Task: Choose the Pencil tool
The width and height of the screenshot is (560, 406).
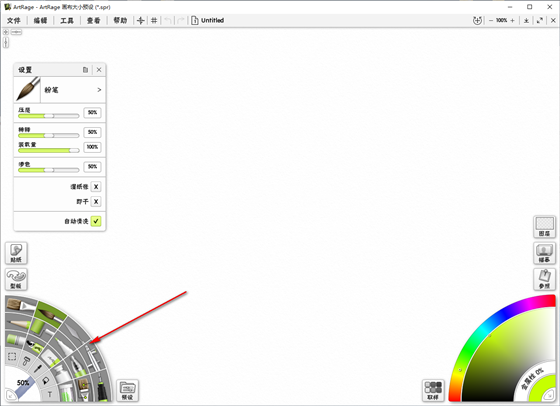Action: 19,324
